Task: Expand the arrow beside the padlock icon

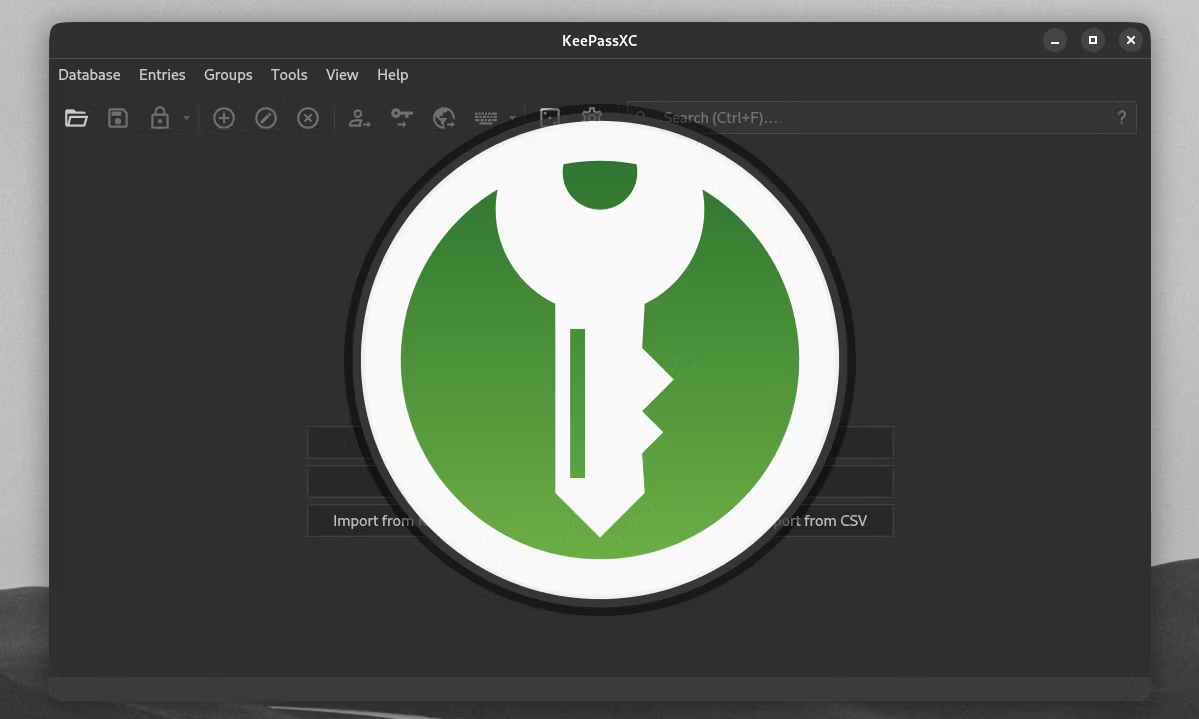Action: (x=186, y=118)
